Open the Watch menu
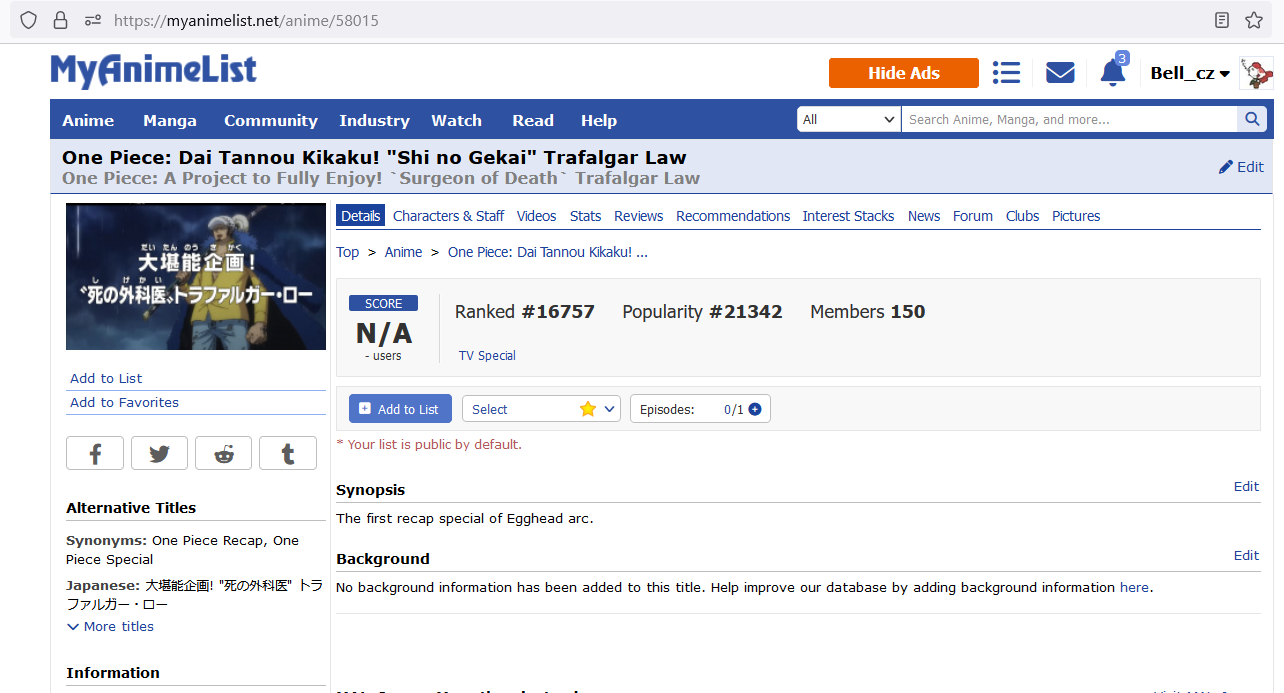 pyautogui.click(x=456, y=120)
